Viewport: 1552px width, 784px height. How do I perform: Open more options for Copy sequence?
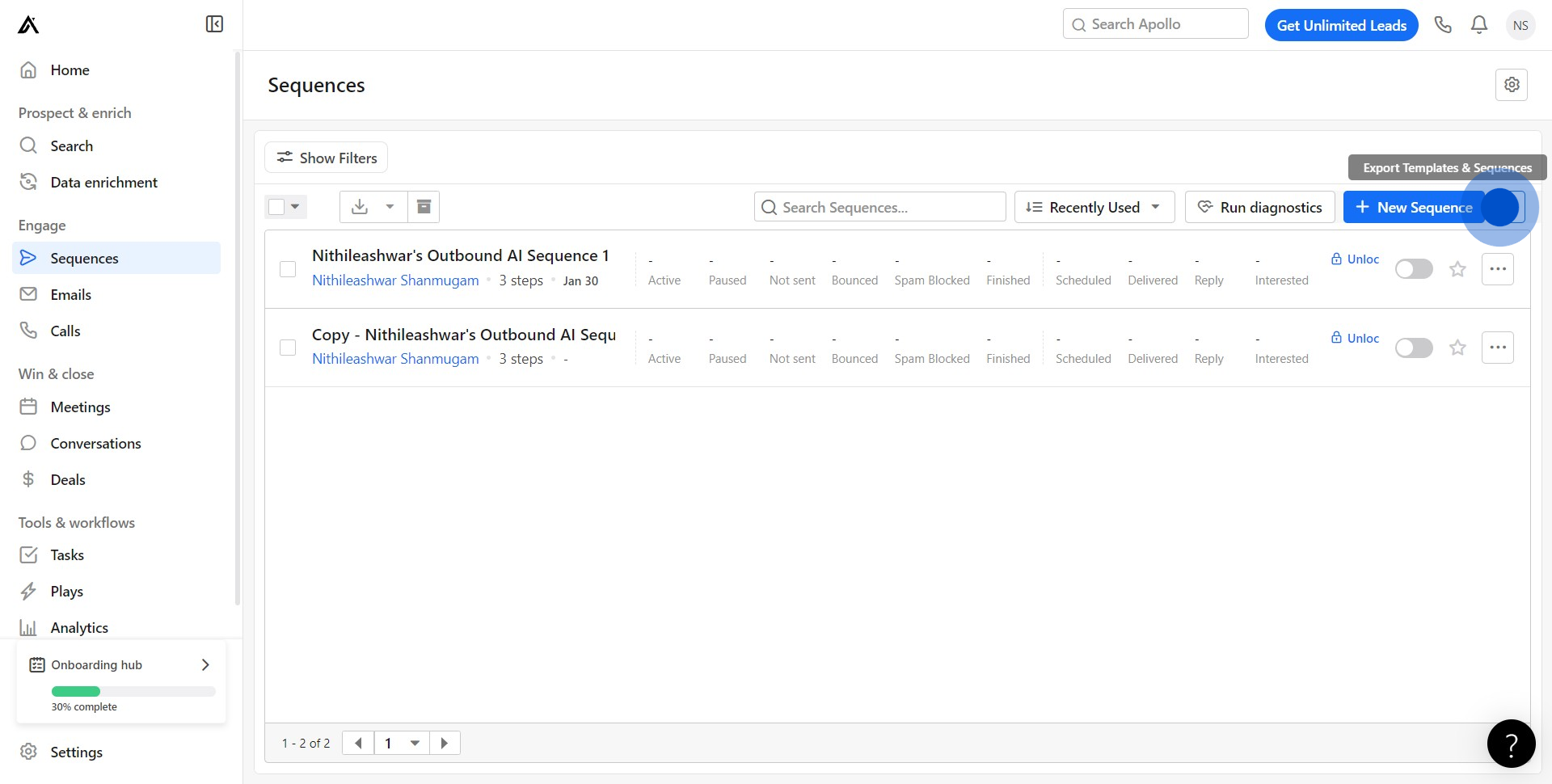tap(1498, 348)
